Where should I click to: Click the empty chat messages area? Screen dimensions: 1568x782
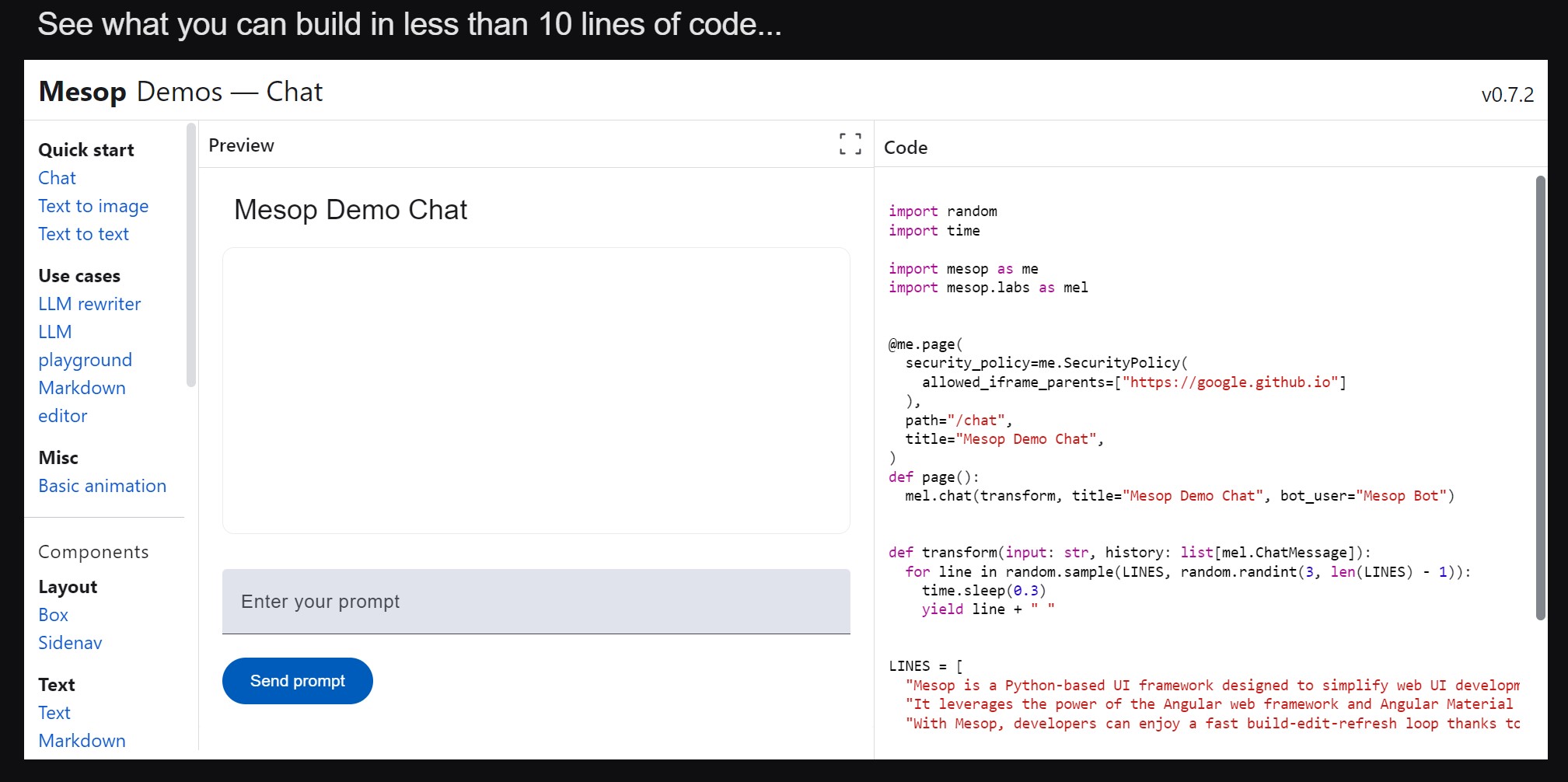pyautogui.click(x=536, y=390)
